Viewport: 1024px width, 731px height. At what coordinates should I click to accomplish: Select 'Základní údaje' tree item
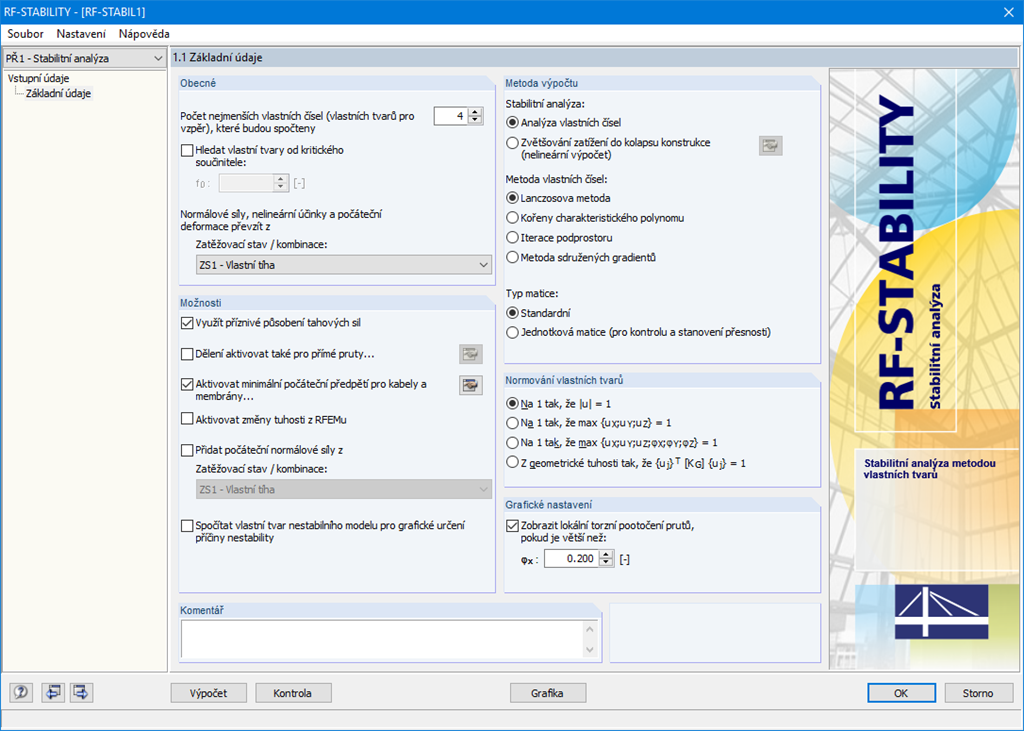(59, 93)
